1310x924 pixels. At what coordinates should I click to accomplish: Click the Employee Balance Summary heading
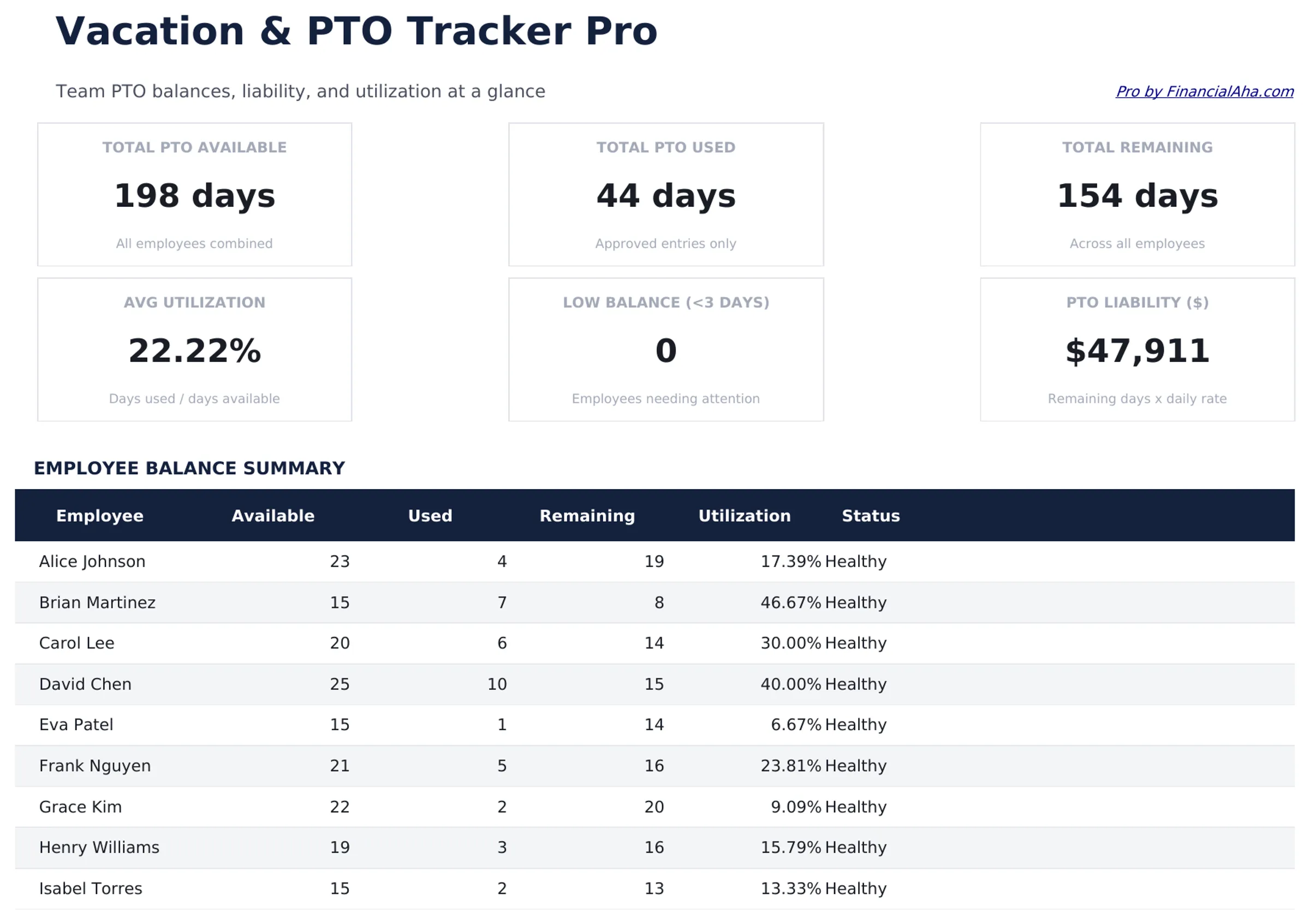[189, 468]
